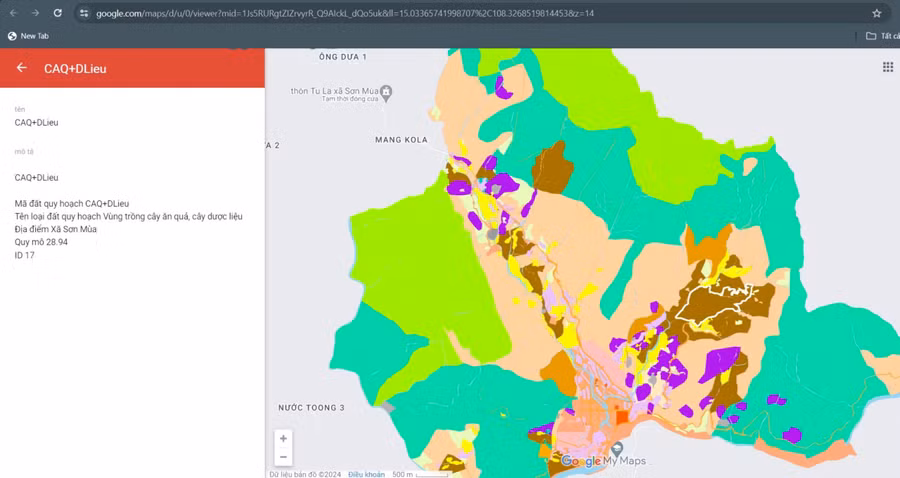The image size is (900, 478).
Task: Click the Mang Kola place label
Action: 401,139
